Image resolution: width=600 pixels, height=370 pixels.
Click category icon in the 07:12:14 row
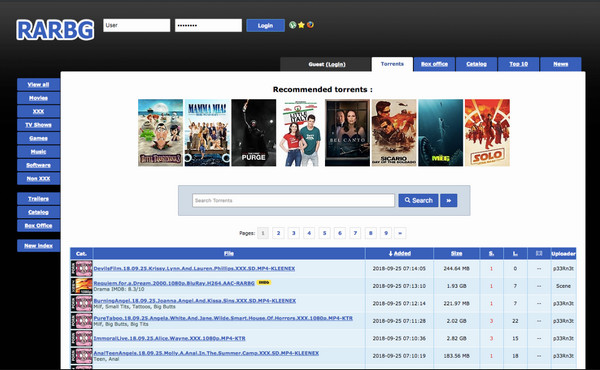point(82,303)
